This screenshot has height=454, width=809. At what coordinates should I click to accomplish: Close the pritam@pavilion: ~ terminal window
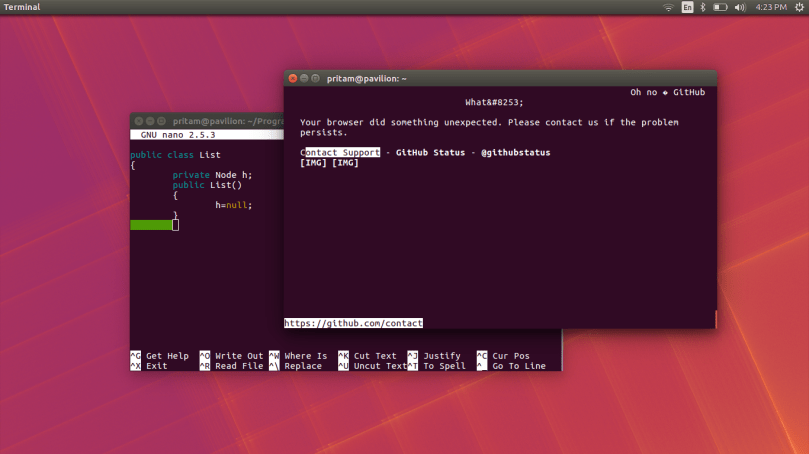pos(293,78)
